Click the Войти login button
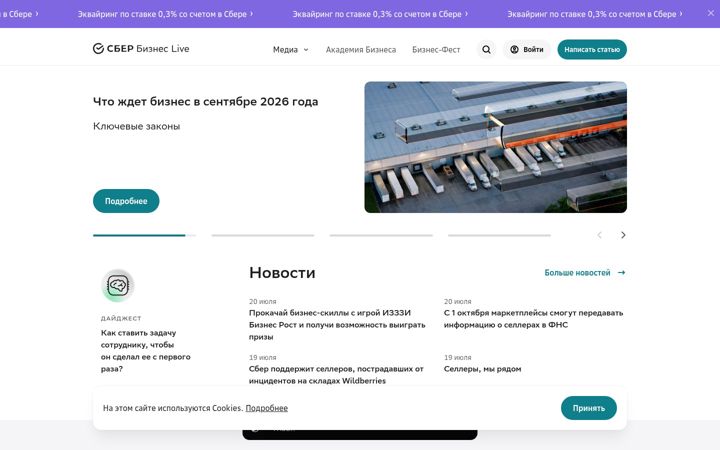 pos(527,49)
